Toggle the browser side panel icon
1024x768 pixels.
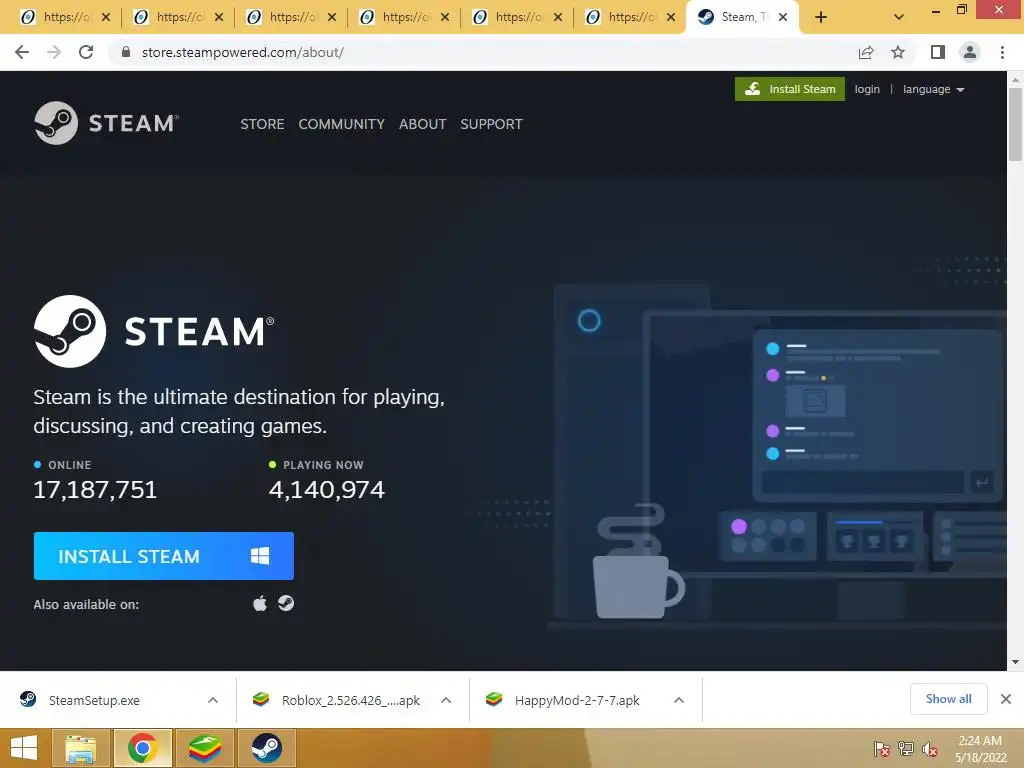coord(938,52)
